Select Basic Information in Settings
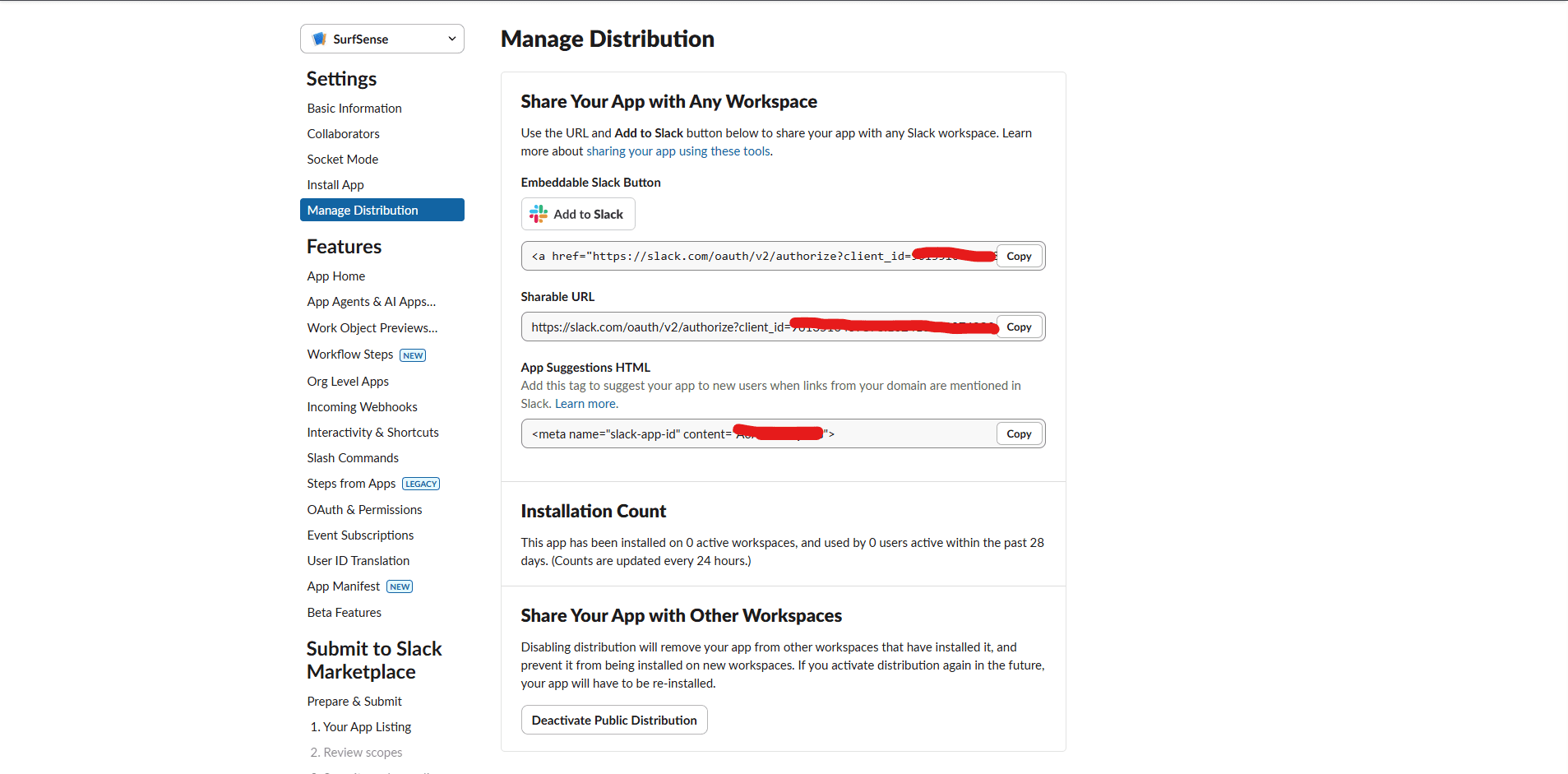This screenshot has width=1568, height=774. [x=354, y=108]
